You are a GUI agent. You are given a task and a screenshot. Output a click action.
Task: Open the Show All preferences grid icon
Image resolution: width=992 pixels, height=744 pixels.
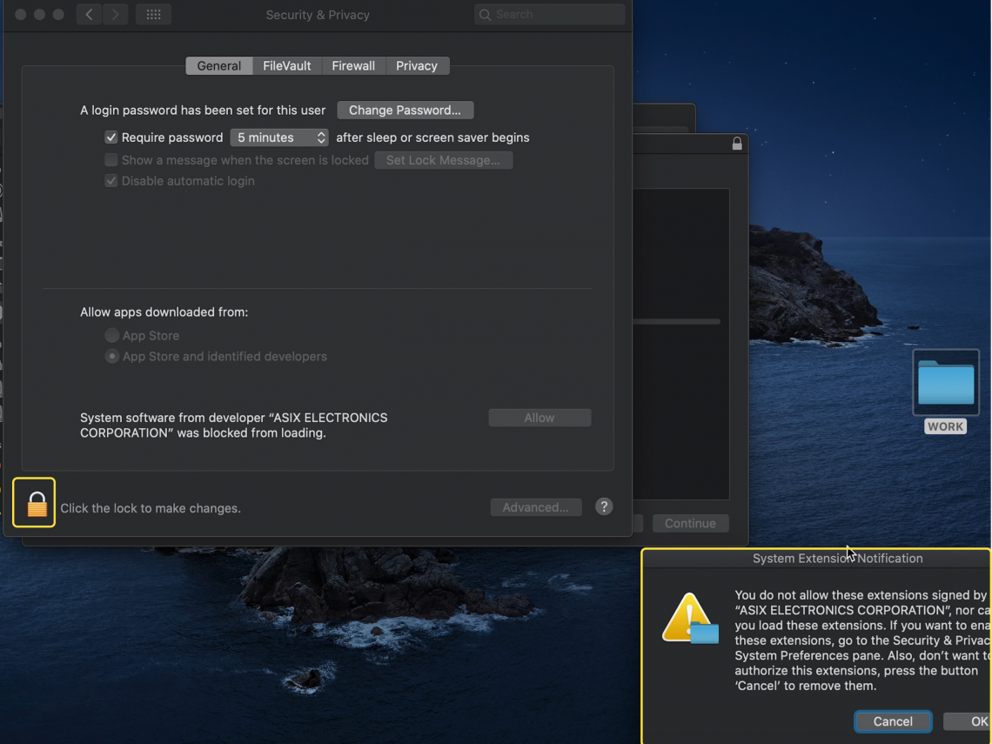point(153,14)
